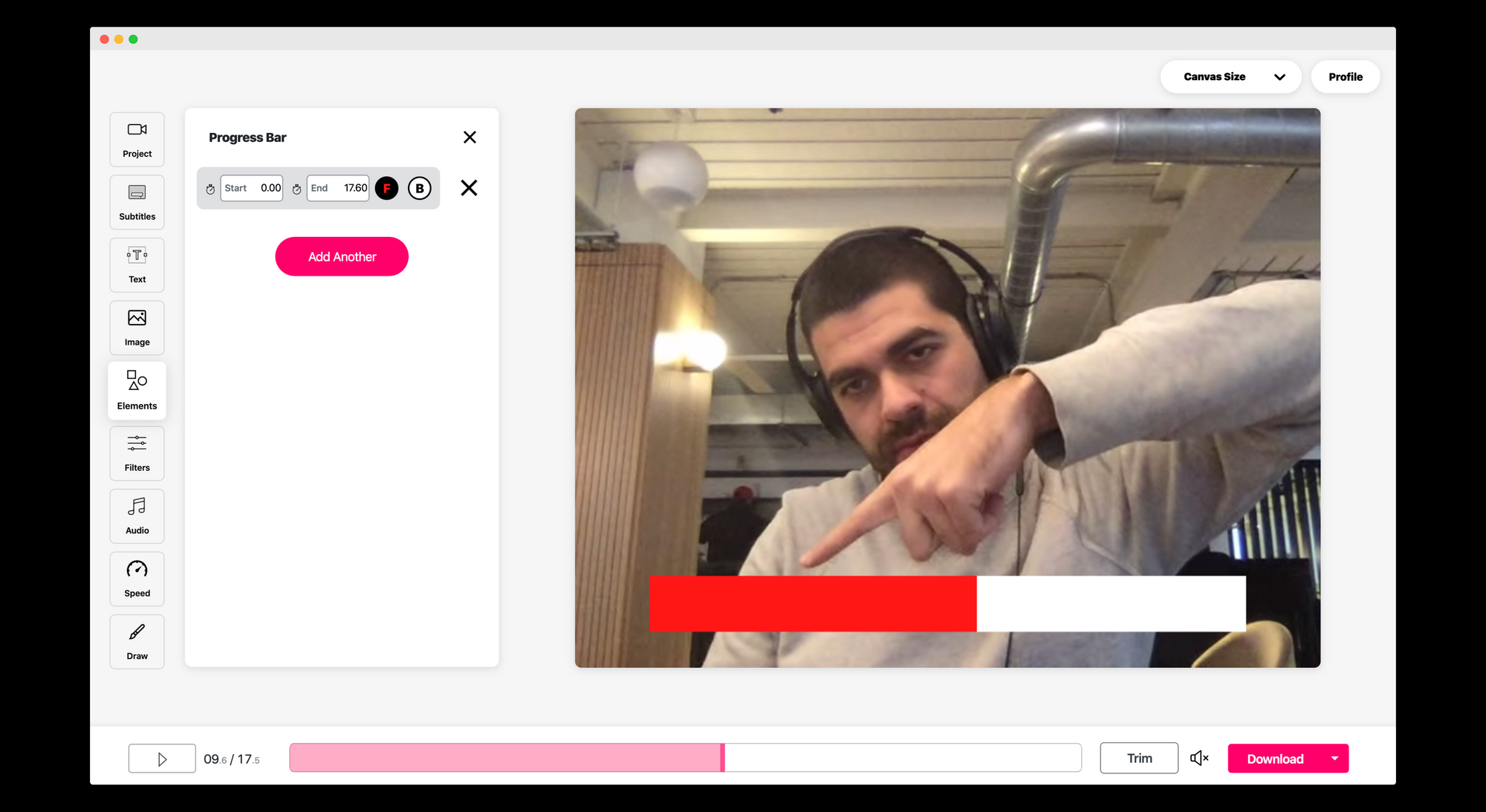Remove the progress bar entry
Viewport: 1486px width, 812px height.
point(469,188)
